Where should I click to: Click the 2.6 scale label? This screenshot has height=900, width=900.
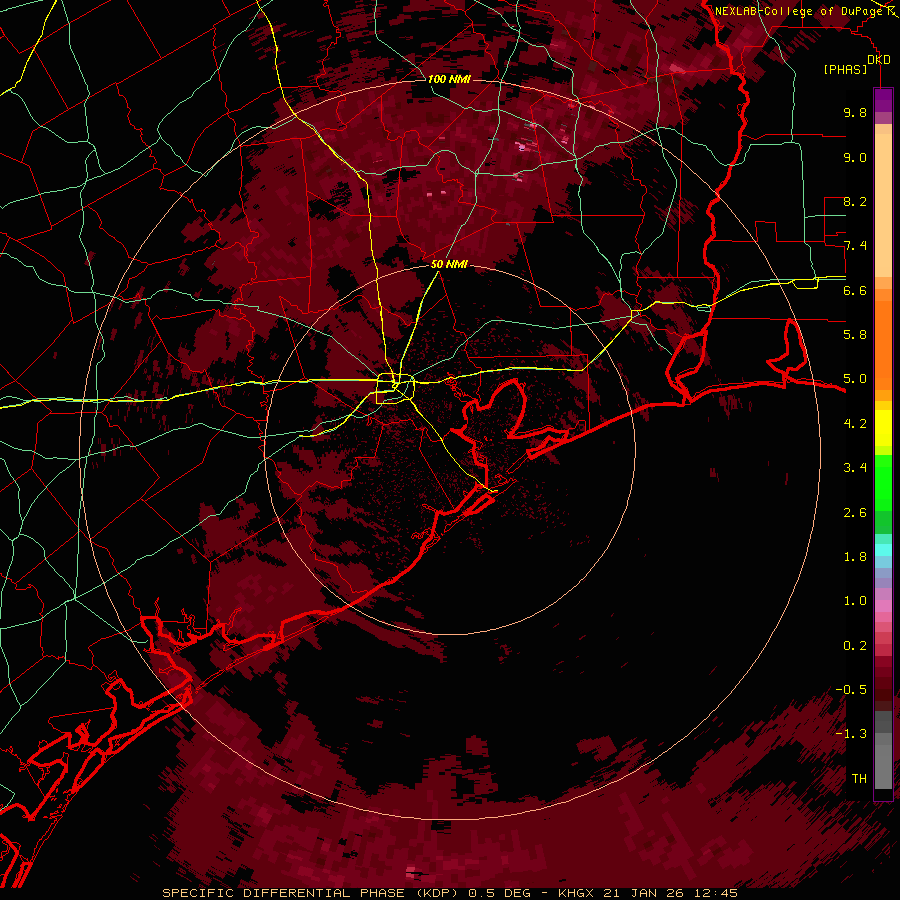click(x=855, y=512)
